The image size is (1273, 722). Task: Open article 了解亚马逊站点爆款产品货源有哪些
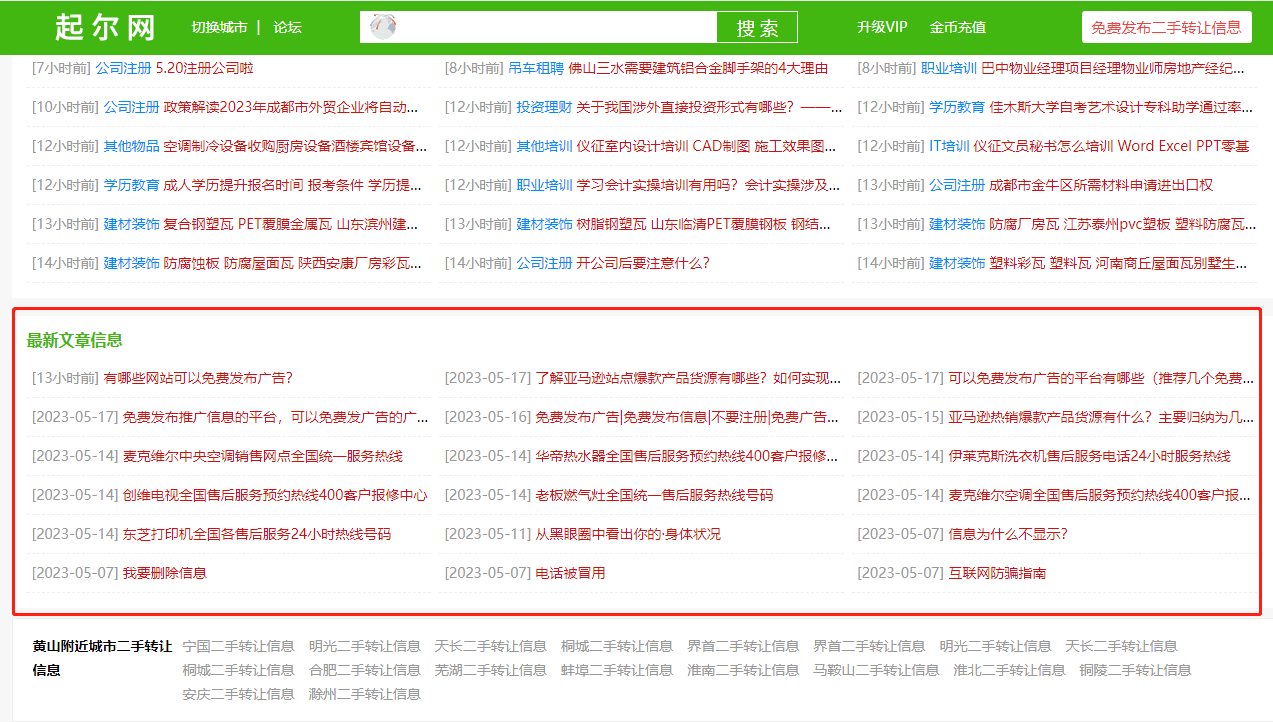point(688,378)
